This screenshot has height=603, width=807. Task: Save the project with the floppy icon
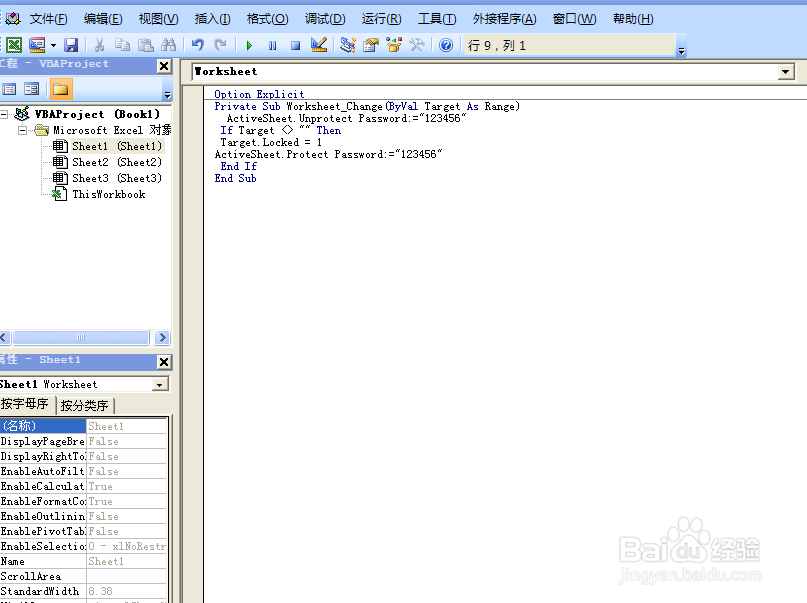(x=71, y=45)
